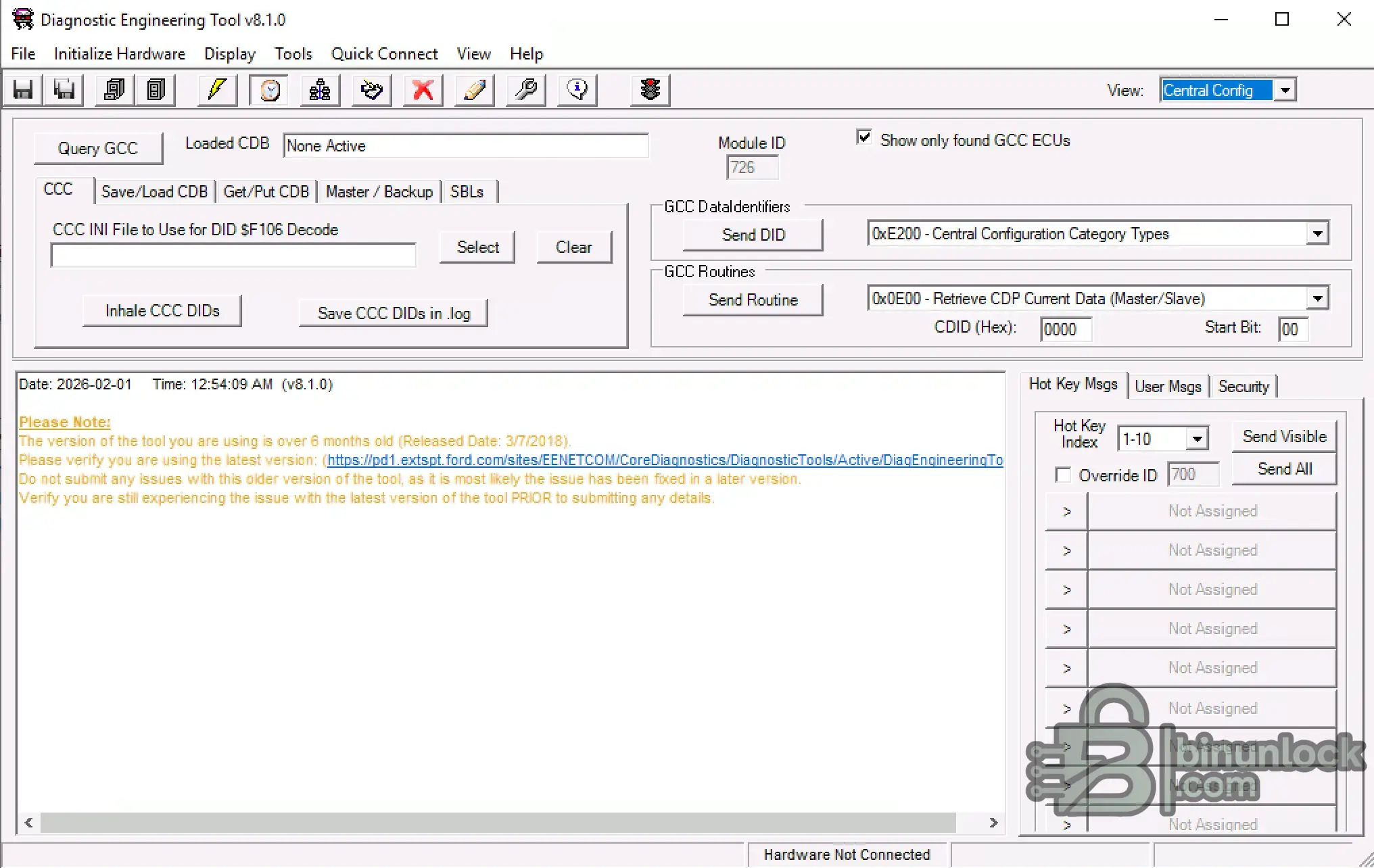This screenshot has width=1374, height=868.
Task: Click the CDID (Hex) input field
Action: [1066, 329]
